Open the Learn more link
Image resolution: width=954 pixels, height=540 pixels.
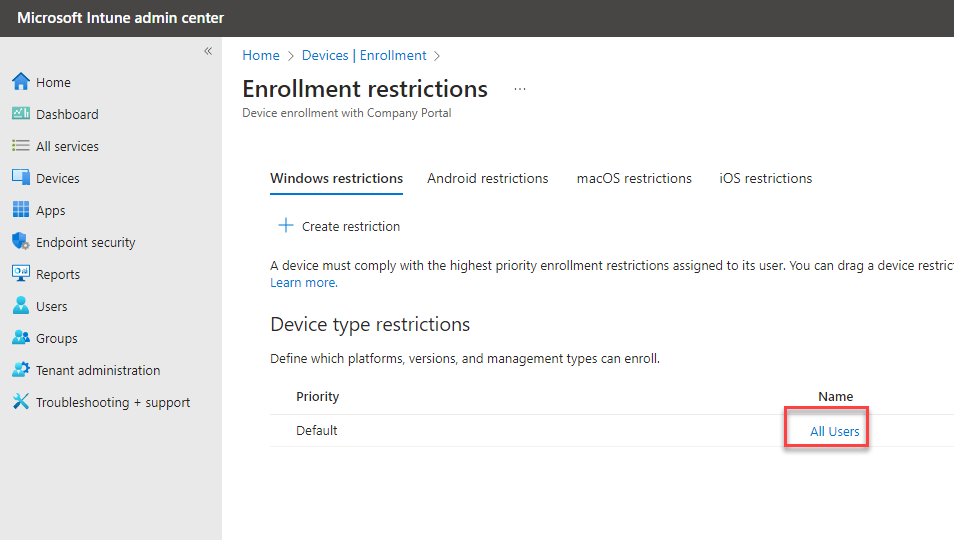pos(304,282)
